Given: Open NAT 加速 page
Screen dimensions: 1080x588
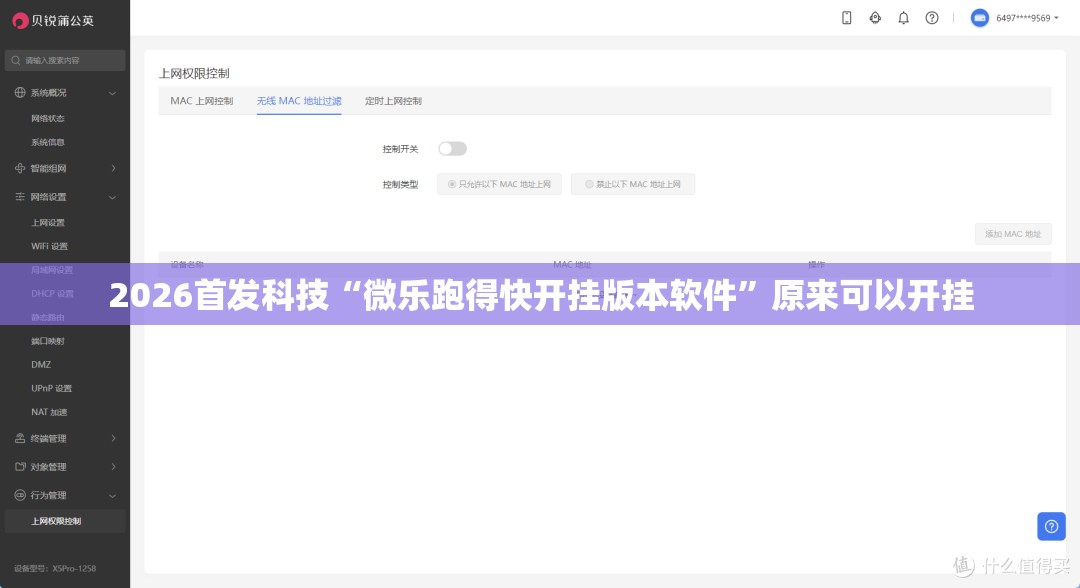Looking at the screenshot, I should [49, 412].
